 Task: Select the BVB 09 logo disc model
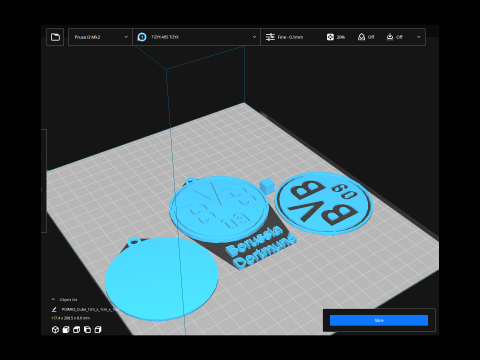324,203
